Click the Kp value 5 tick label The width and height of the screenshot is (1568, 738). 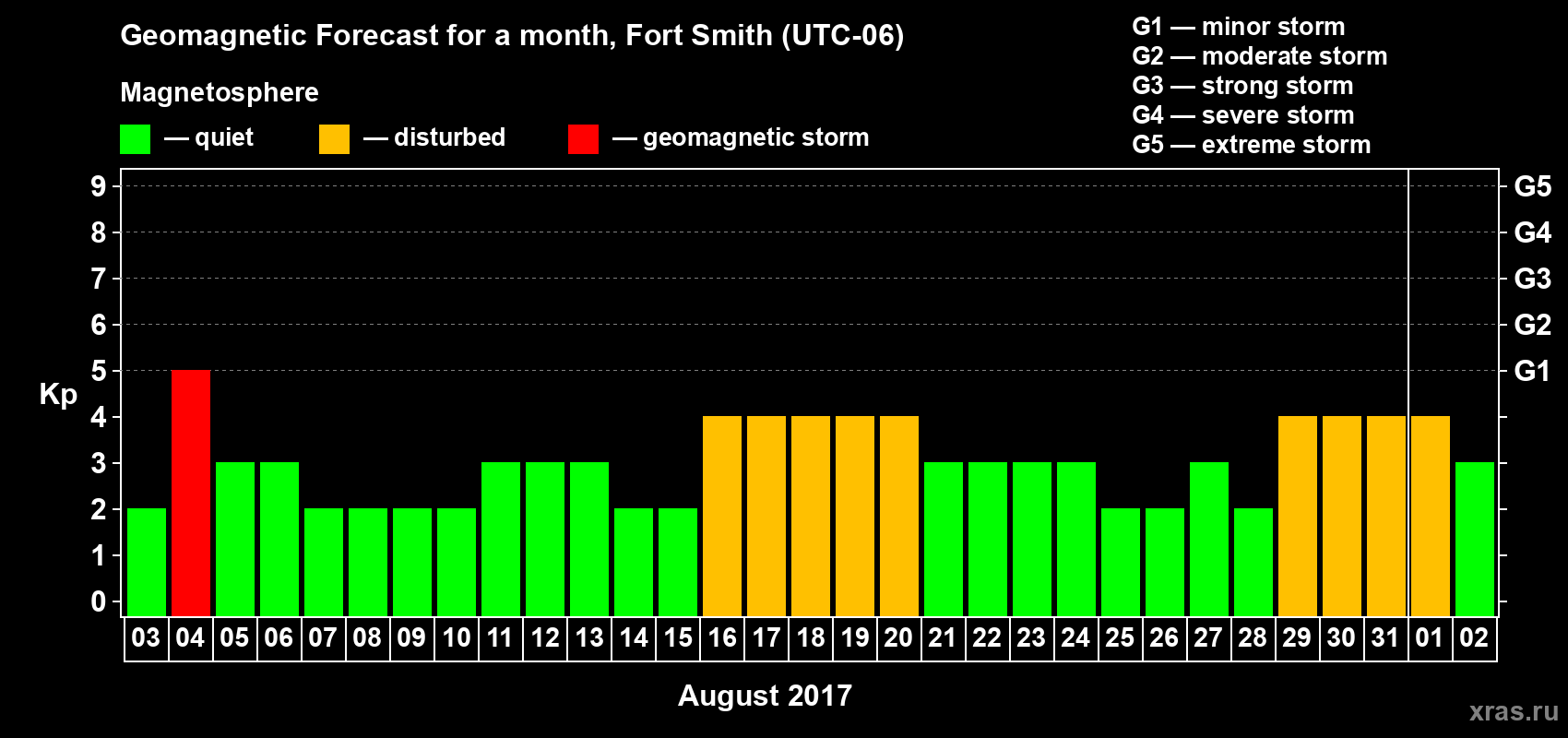(x=99, y=371)
